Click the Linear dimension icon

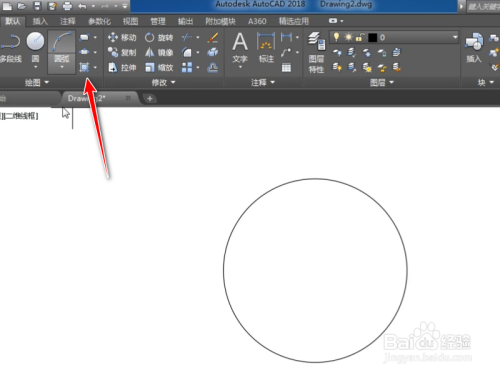(286, 37)
